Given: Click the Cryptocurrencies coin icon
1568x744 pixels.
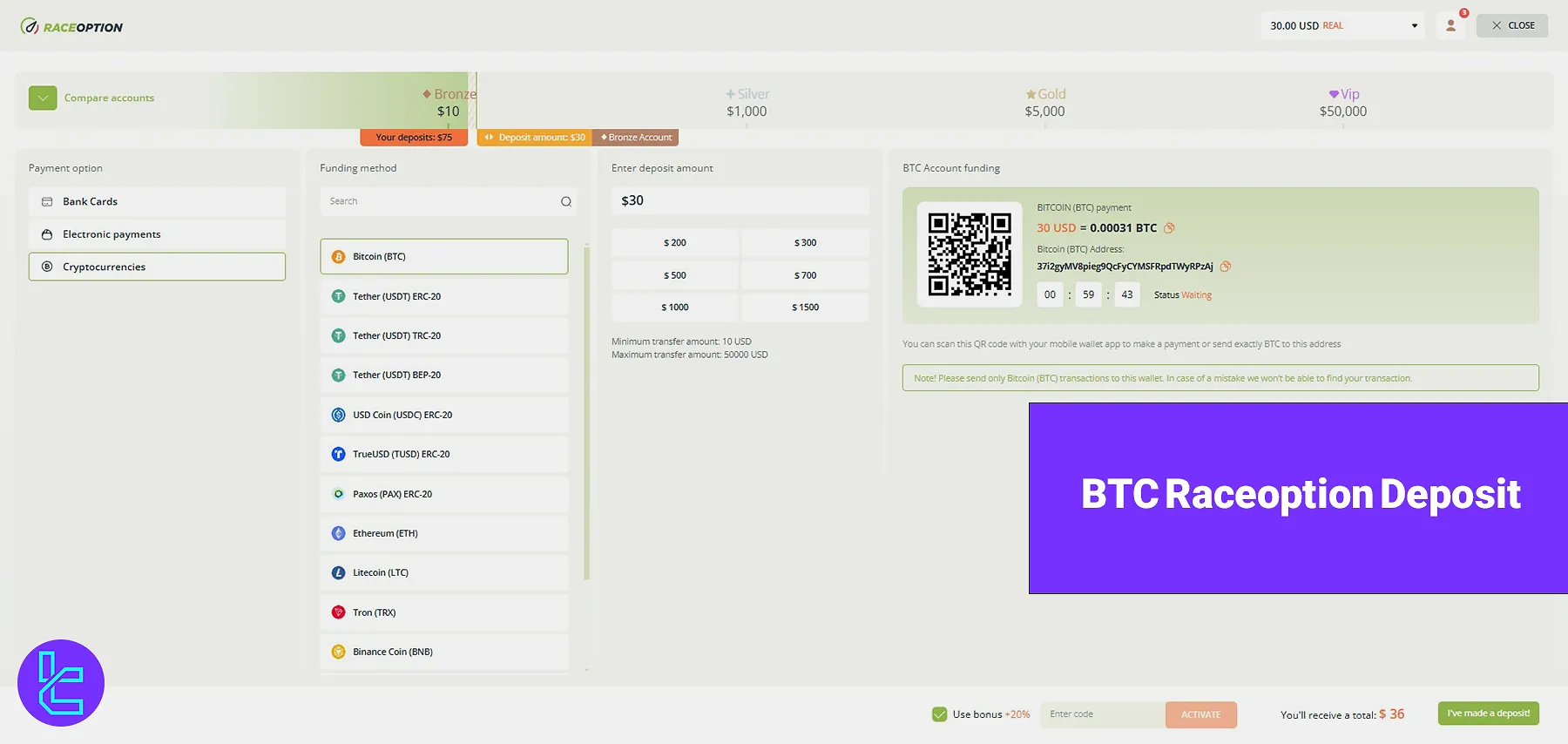Looking at the screenshot, I should point(47,267).
